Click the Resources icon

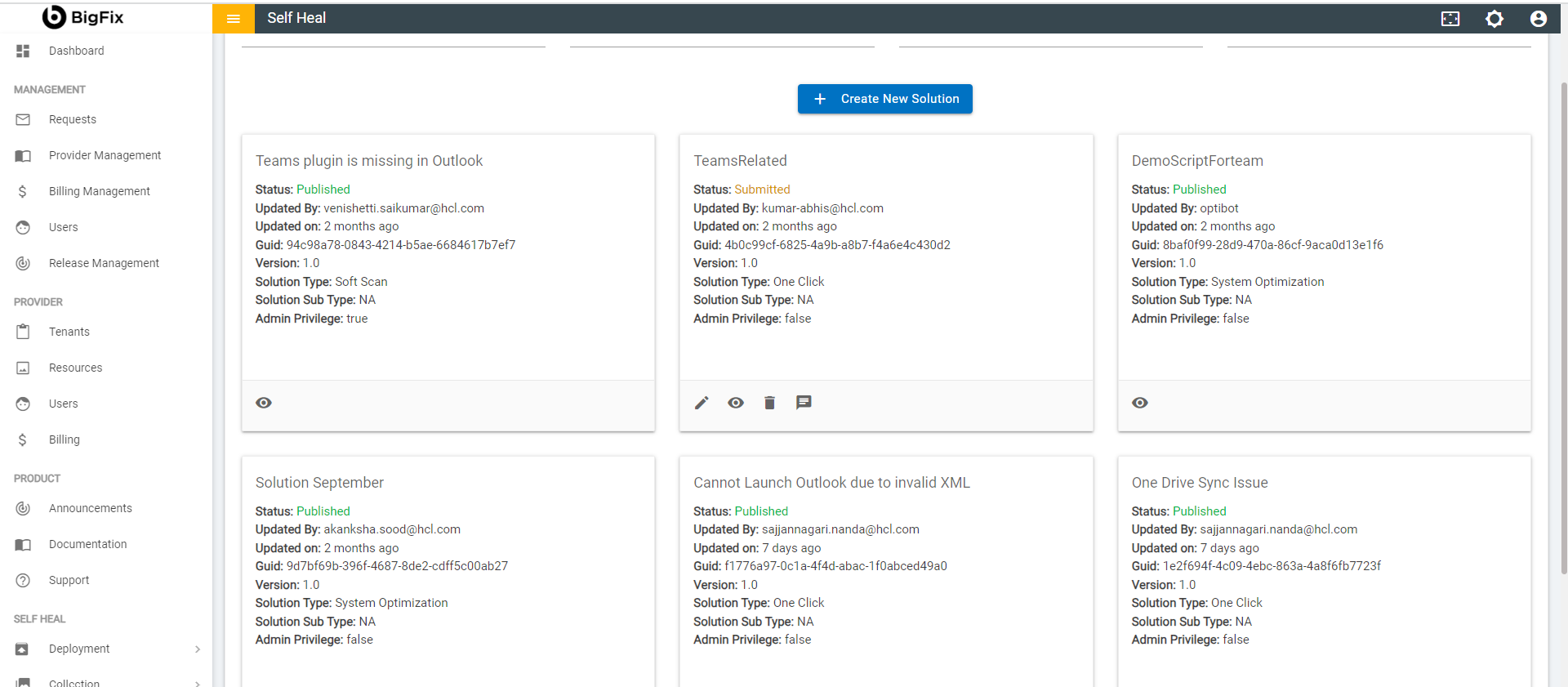(23, 368)
